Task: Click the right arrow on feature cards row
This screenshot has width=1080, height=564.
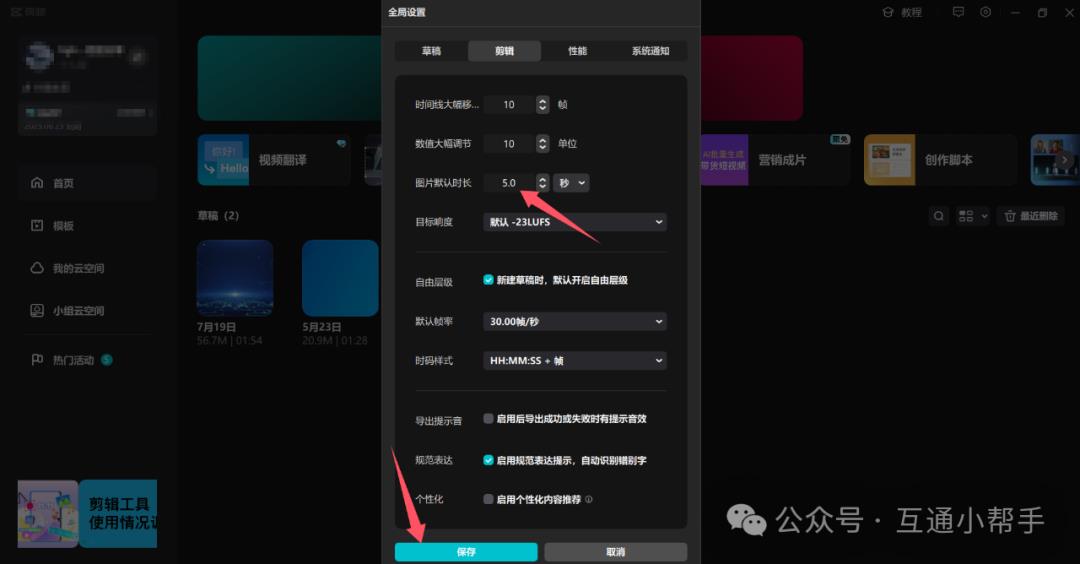Action: (1064, 160)
